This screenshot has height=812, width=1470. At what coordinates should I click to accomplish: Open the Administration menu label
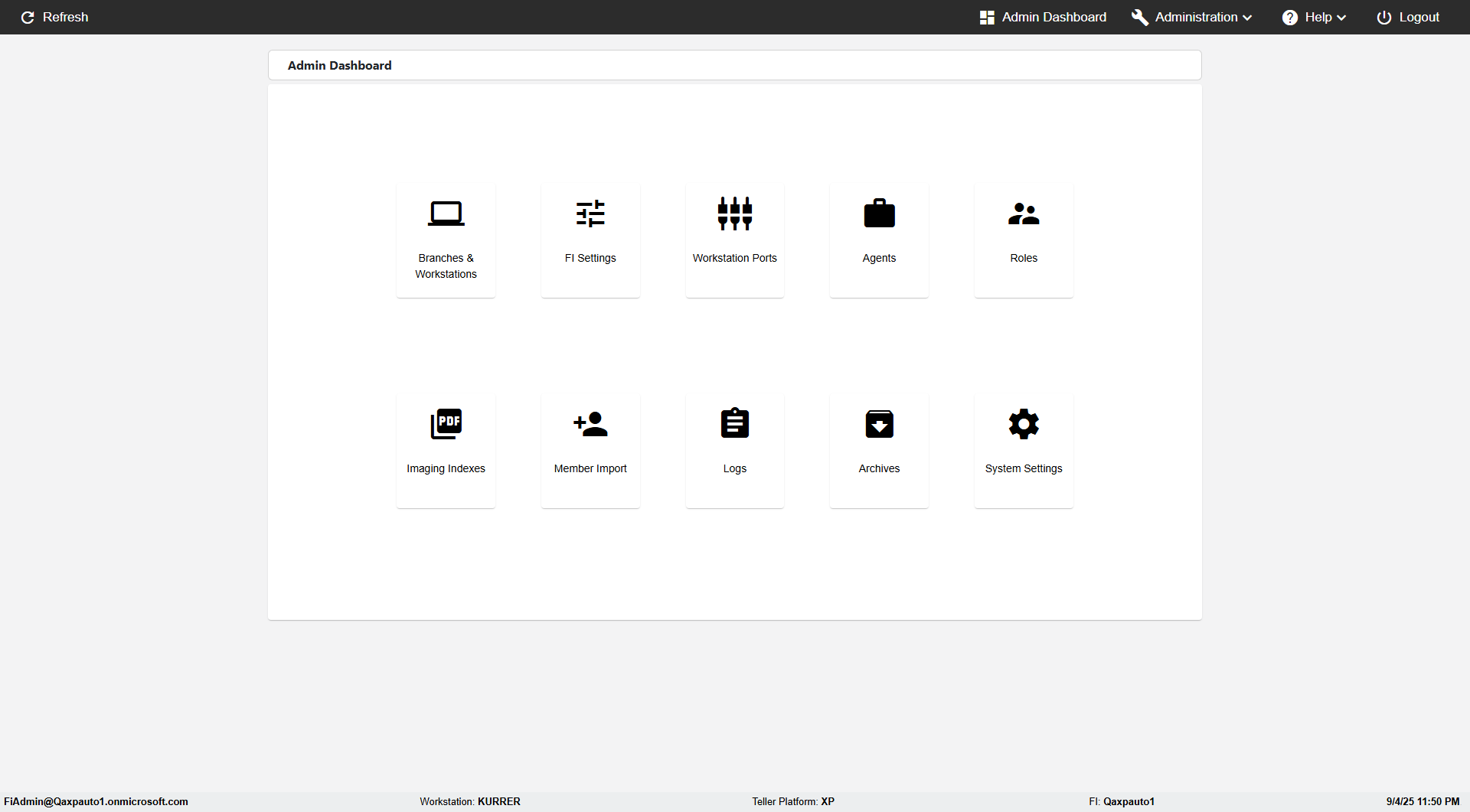(x=1196, y=17)
